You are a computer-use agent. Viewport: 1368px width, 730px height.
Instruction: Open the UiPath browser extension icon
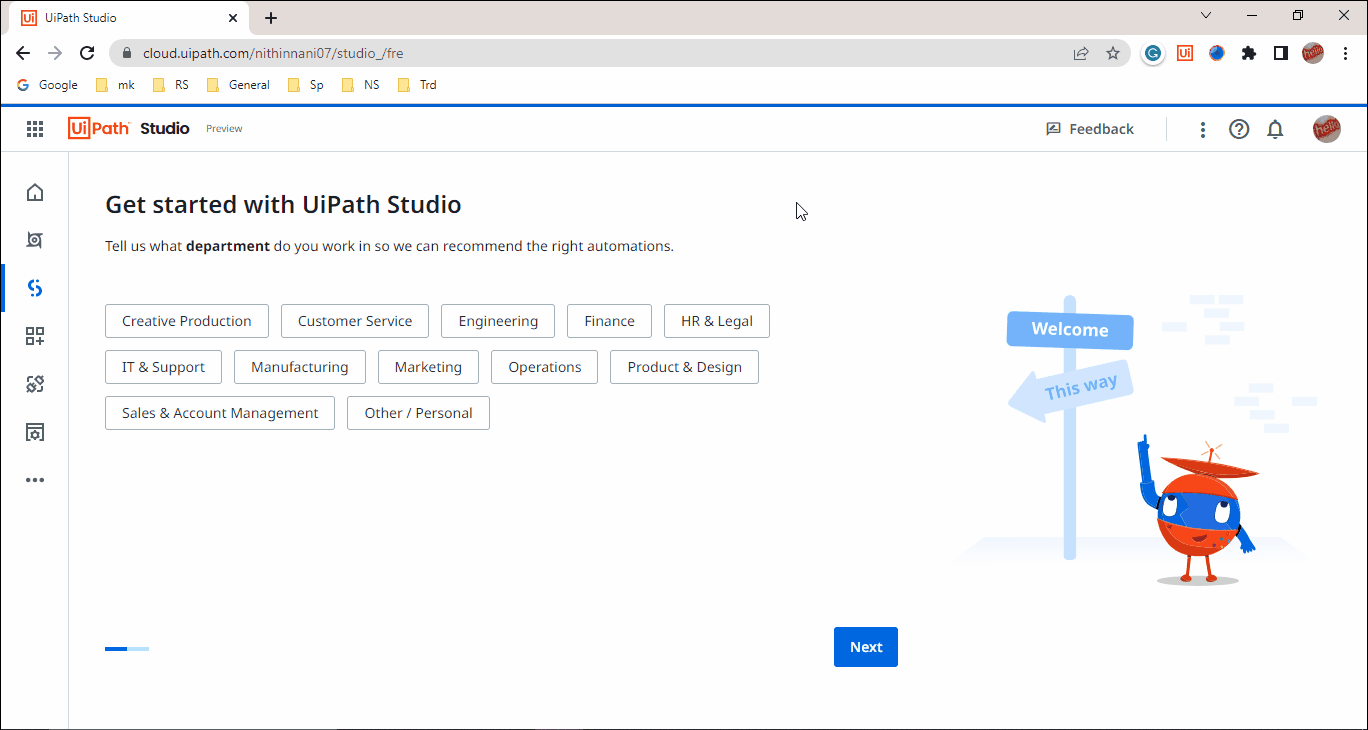tap(1185, 53)
